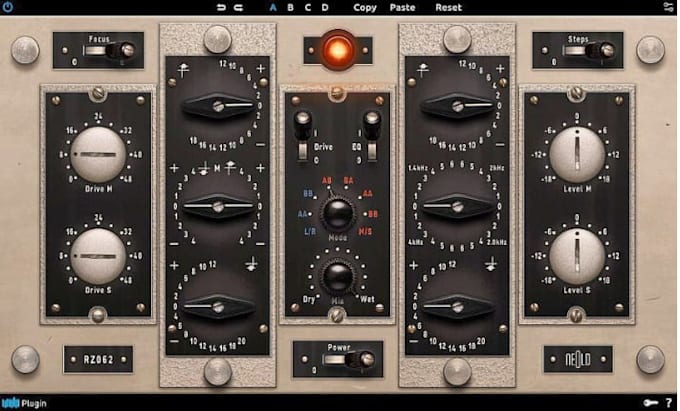Click the Mix Dry/Wet knob
The width and height of the screenshot is (680, 411).
tap(338, 277)
